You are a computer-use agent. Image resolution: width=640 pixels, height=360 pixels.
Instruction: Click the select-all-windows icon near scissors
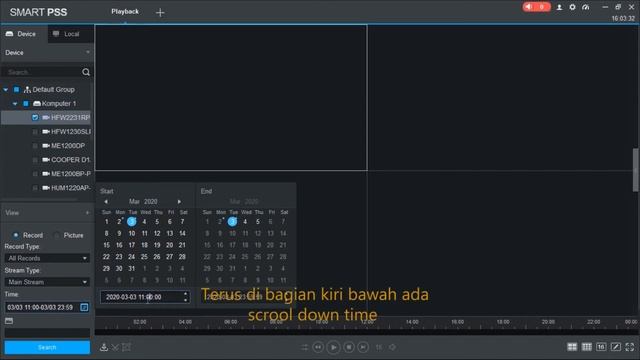point(127,347)
